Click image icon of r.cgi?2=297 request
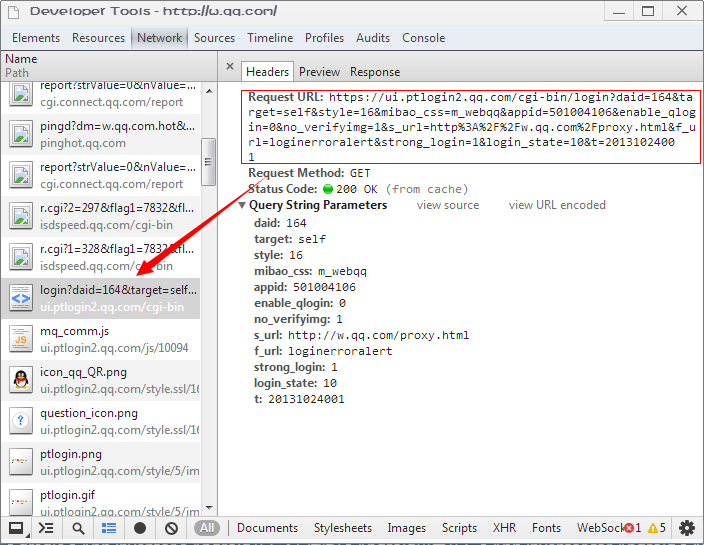The width and height of the screenshot is (704, 545). point(21,216)
